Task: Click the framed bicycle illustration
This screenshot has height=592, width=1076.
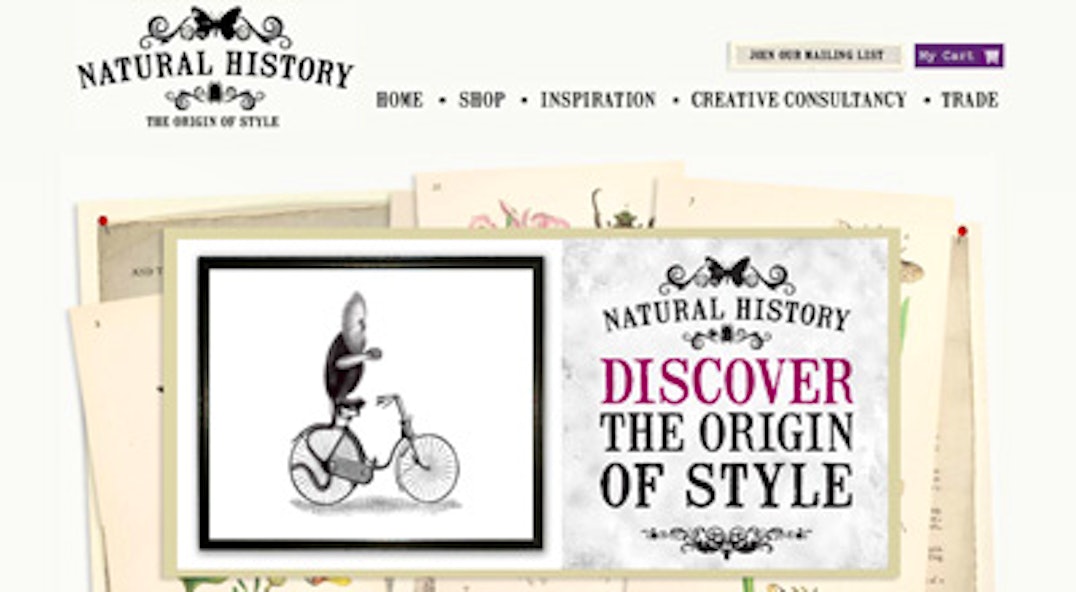Action: tap(371, 403)
